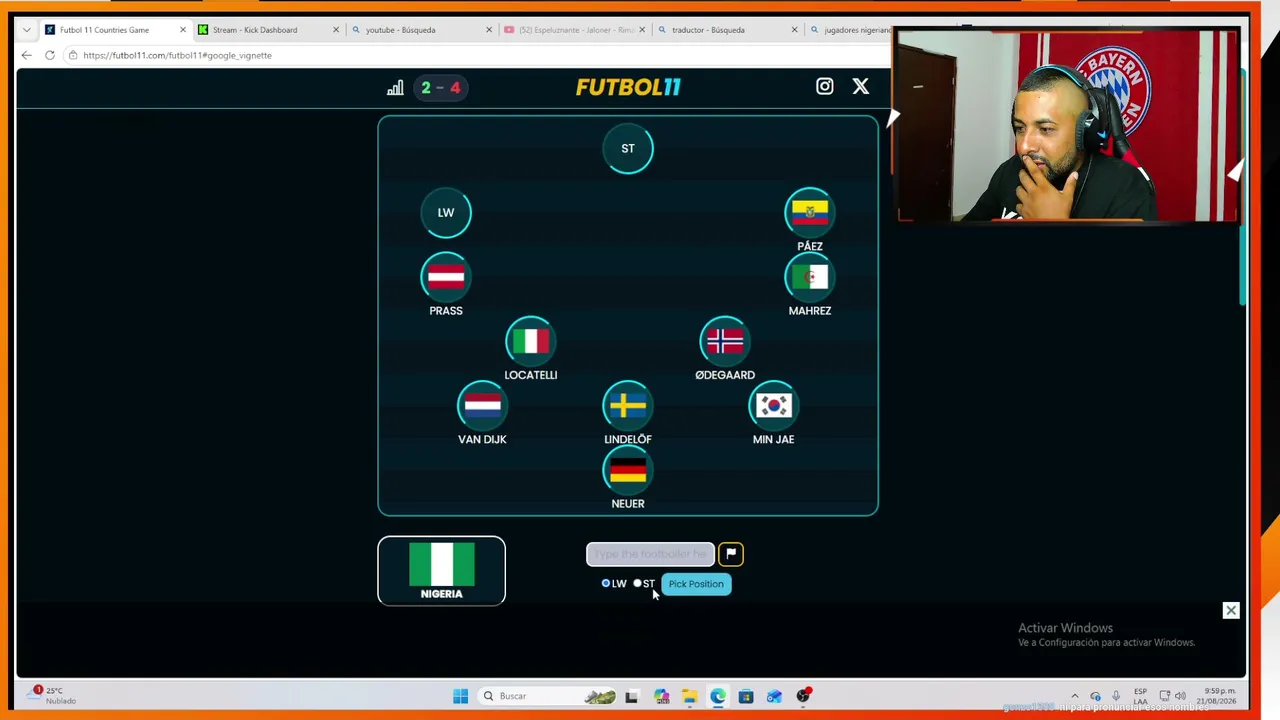Click Lindelöf's Sweden flag circle

point(628,406)
